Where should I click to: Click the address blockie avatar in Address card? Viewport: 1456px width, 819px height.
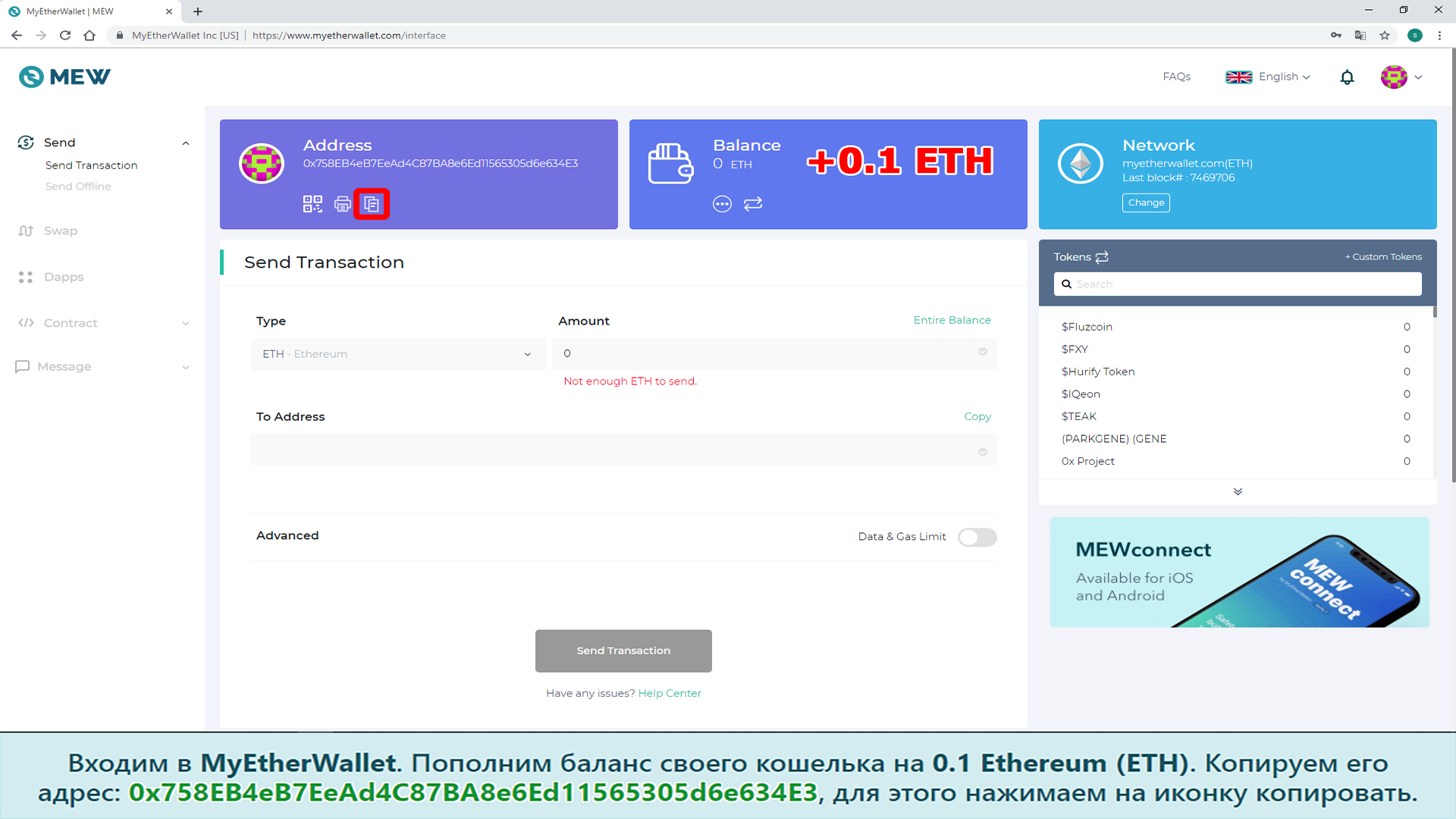click(x=262, y=163)
